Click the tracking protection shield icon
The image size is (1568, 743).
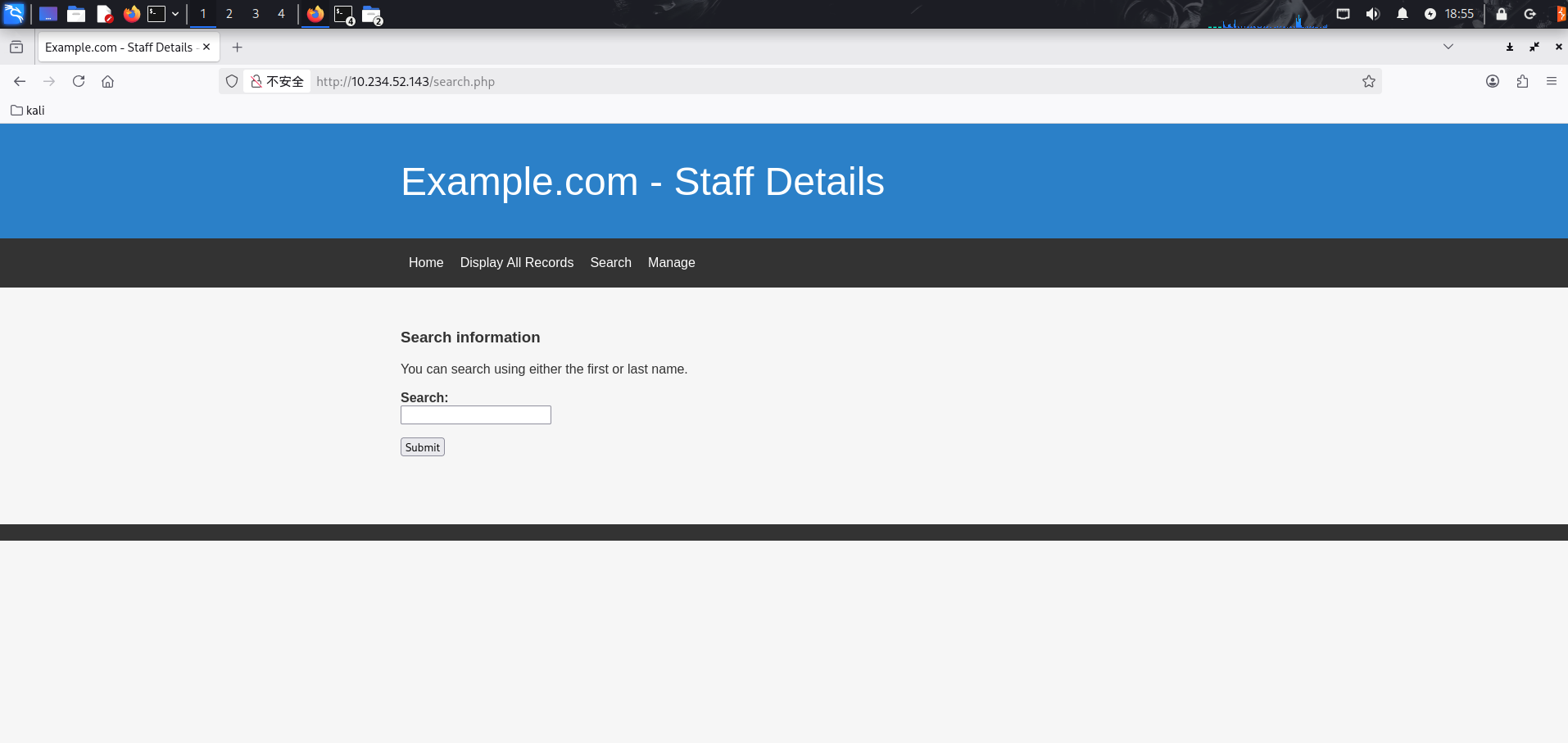point(232,81)
